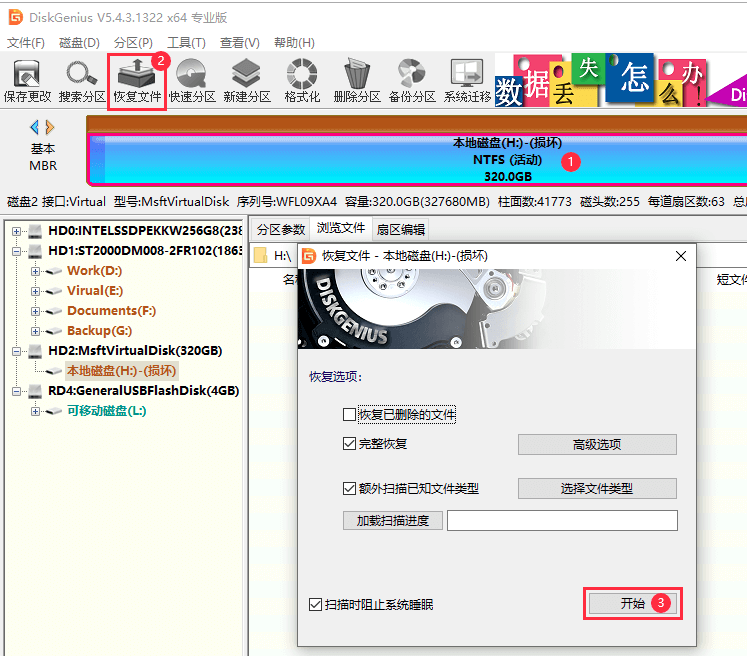
Task: Click the H:\ folder icon in path bar
Action: (x=261, y=255)
